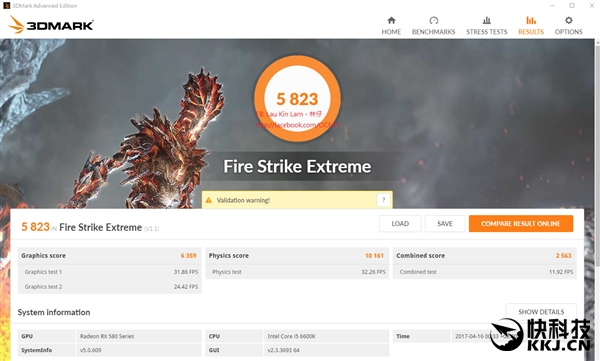Click Graphics test 1 value 31.86 FPS

[186, 272]
